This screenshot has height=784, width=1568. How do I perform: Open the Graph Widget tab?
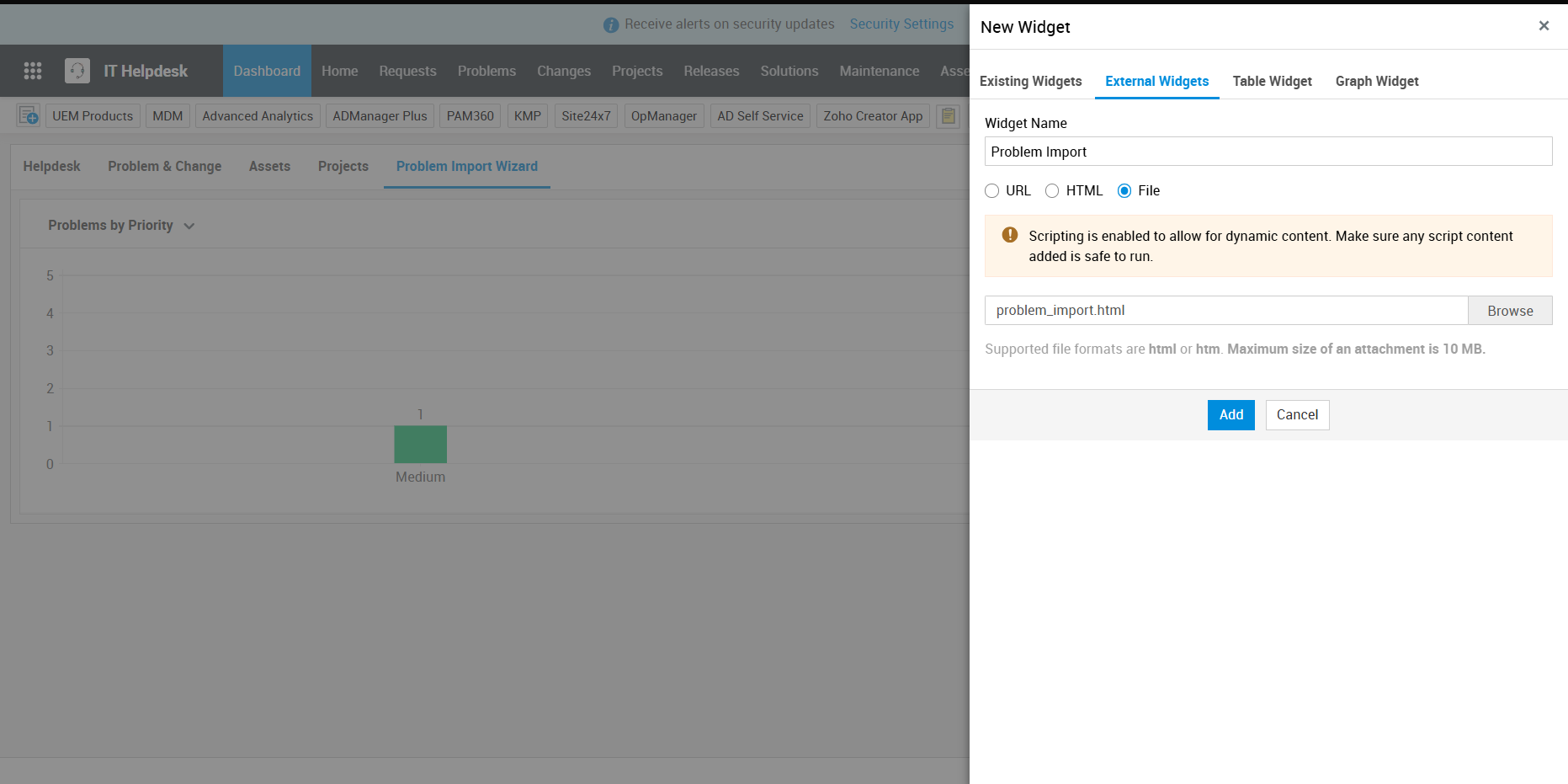[1377, 81]
